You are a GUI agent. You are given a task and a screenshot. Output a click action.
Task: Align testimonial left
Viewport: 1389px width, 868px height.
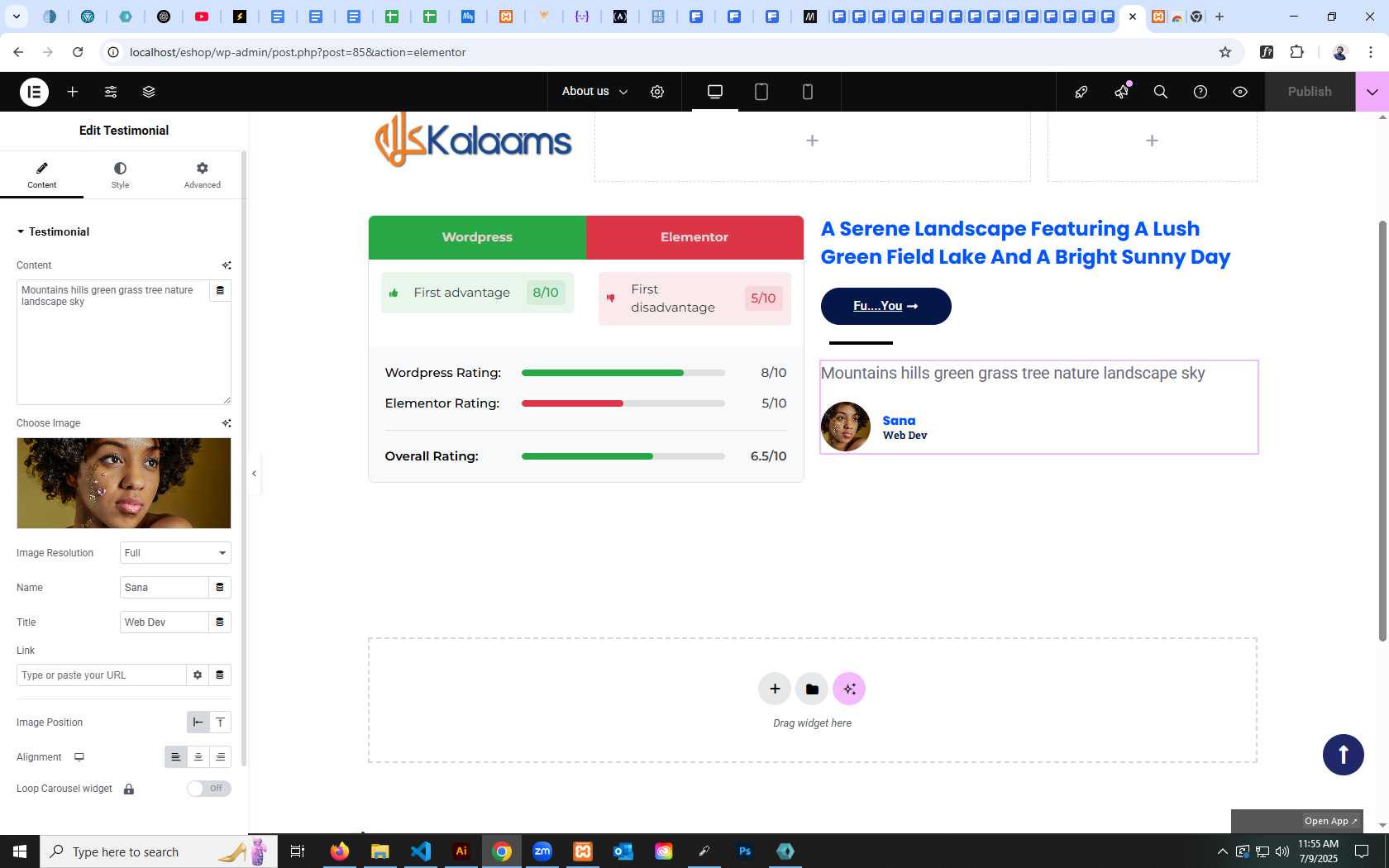coord(175,757)
